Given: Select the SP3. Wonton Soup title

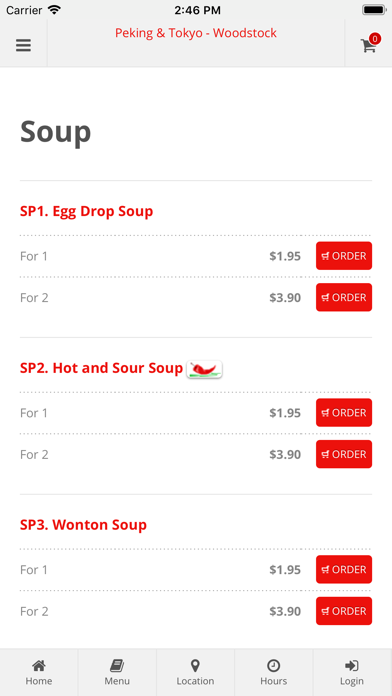Looking at the screenshot, I should click(83, 525).
